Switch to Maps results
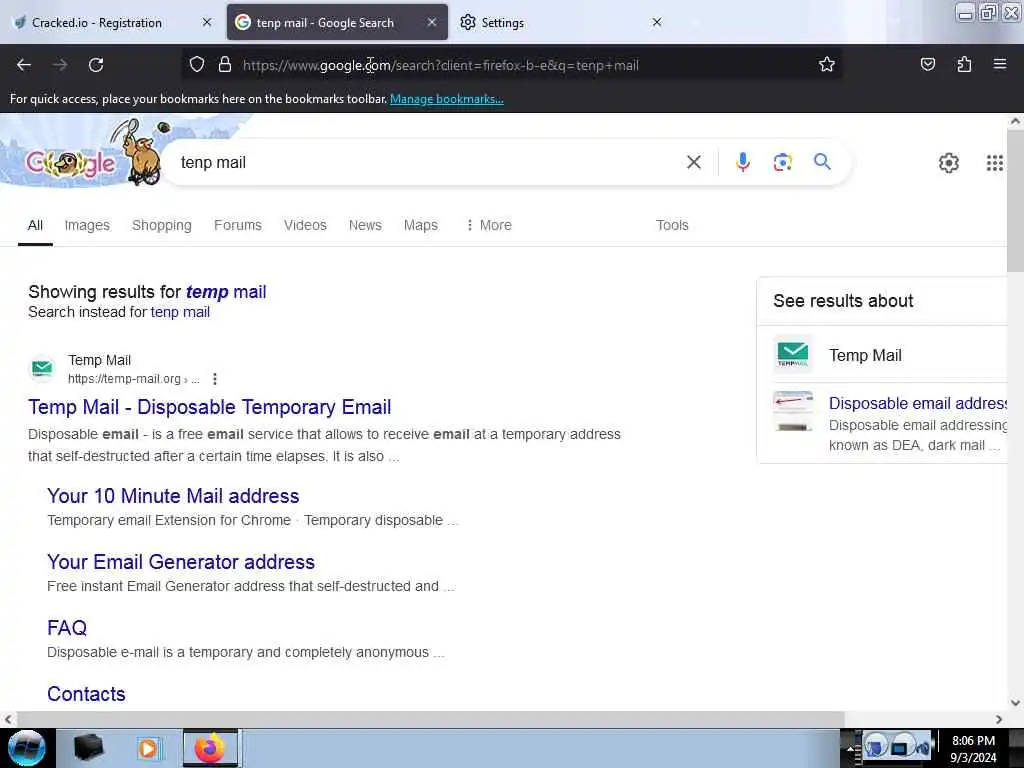Screen dimensions: 1024x768 pos(421,225)
